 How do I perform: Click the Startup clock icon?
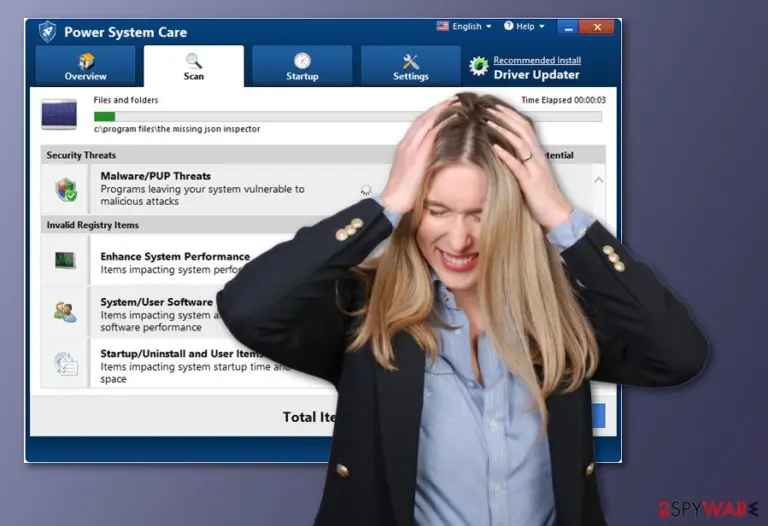pos(302,61)
